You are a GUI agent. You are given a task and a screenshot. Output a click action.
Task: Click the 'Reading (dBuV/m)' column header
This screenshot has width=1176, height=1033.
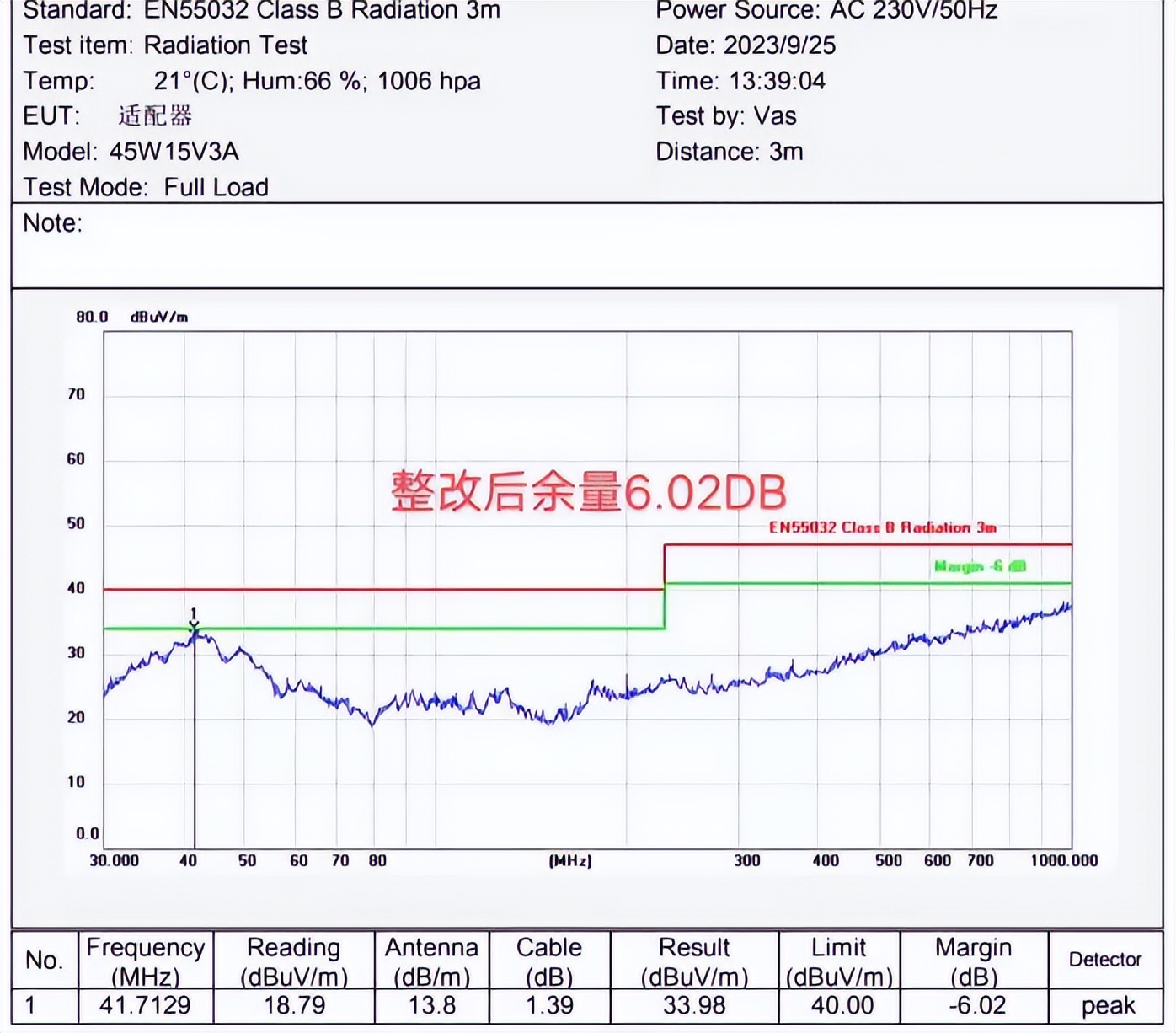click(294, 961)
